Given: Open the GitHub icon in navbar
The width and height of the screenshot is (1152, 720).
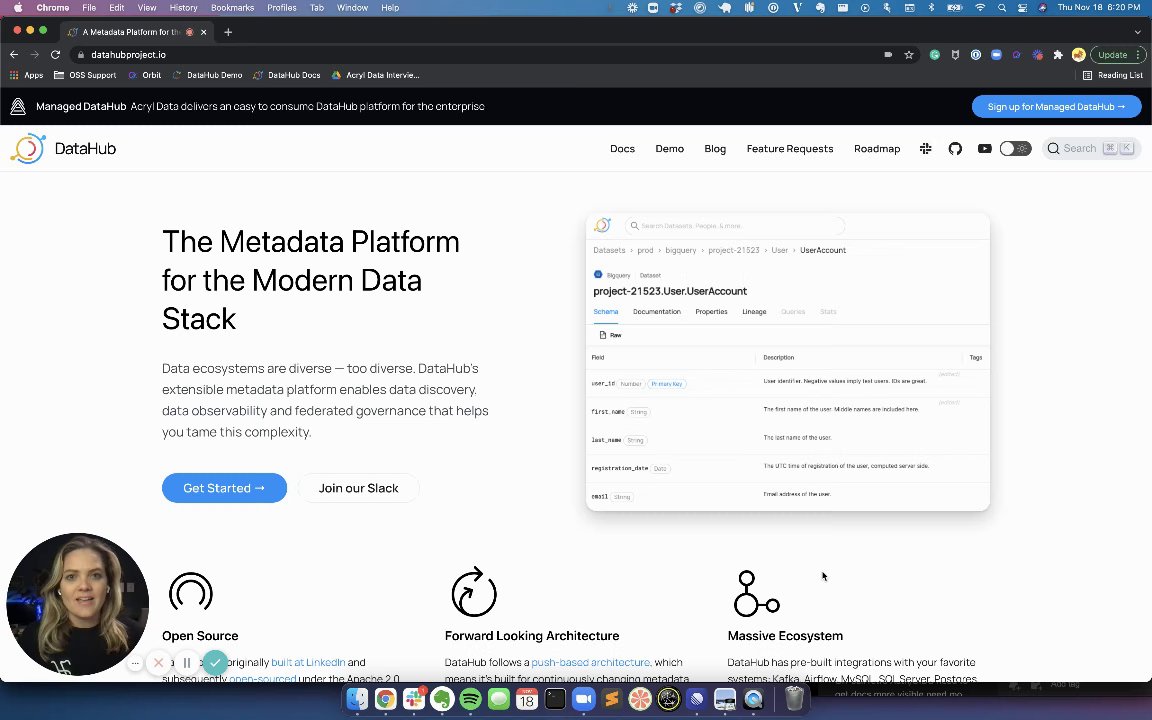Looking at the screenshot, I should click(955, 148).
